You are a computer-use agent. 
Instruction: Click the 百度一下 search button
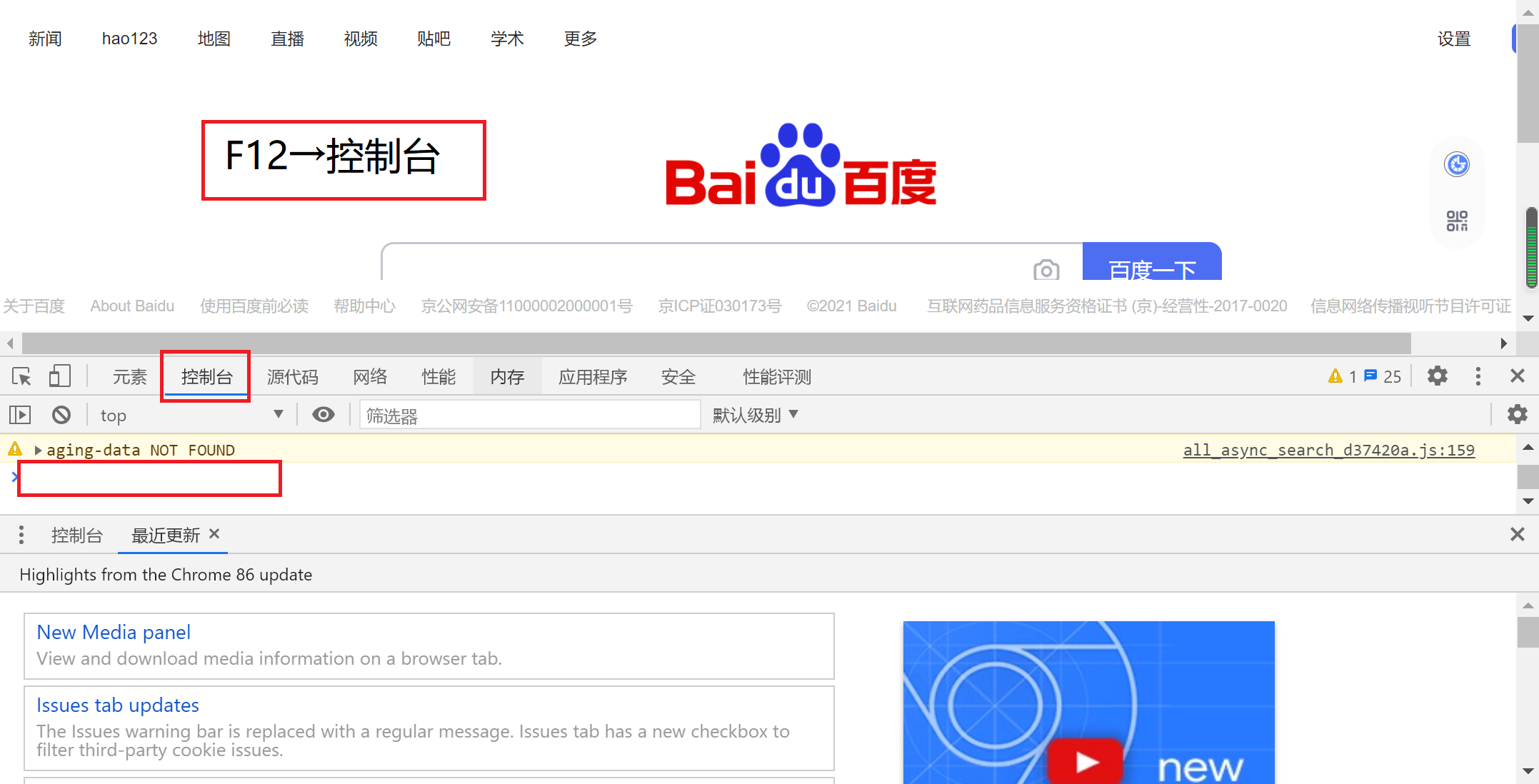[x=1152, y=262]
